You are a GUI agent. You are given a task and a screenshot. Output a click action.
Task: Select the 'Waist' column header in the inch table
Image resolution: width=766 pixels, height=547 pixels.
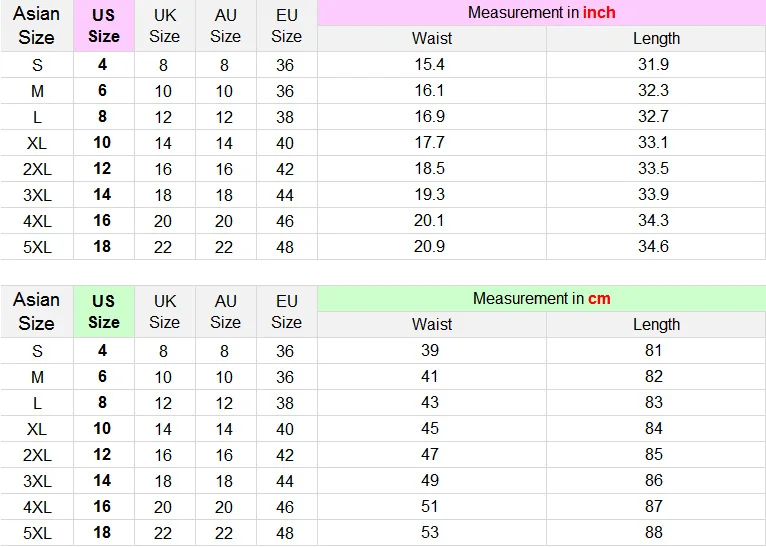coord(431,39)
